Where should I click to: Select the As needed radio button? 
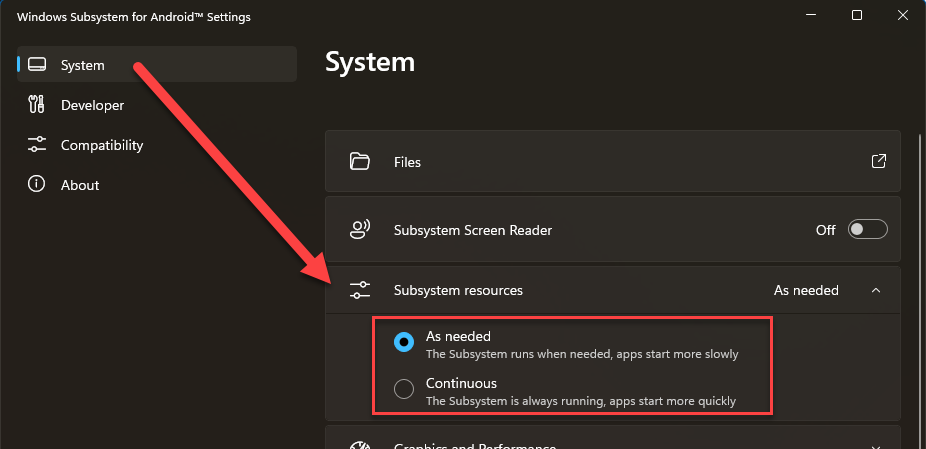pos(404,343)
